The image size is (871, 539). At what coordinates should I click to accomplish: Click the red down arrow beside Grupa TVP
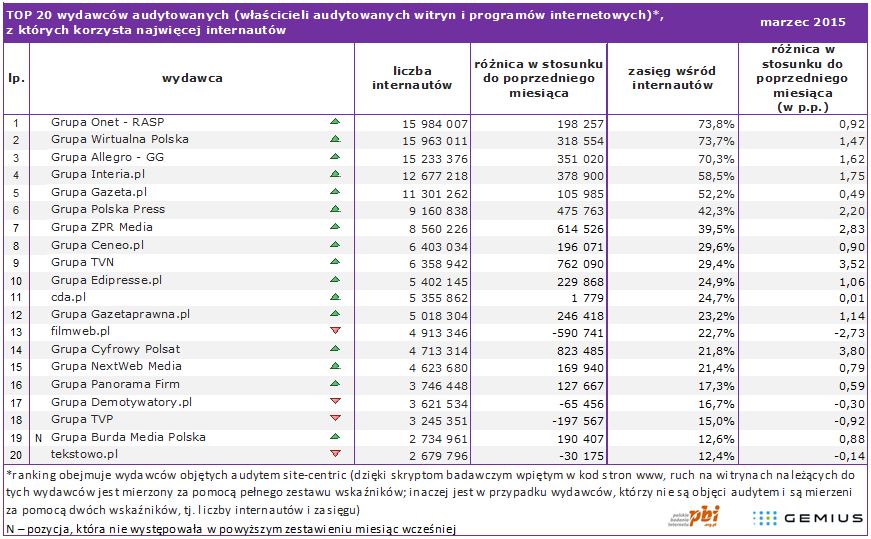[335, 419]
